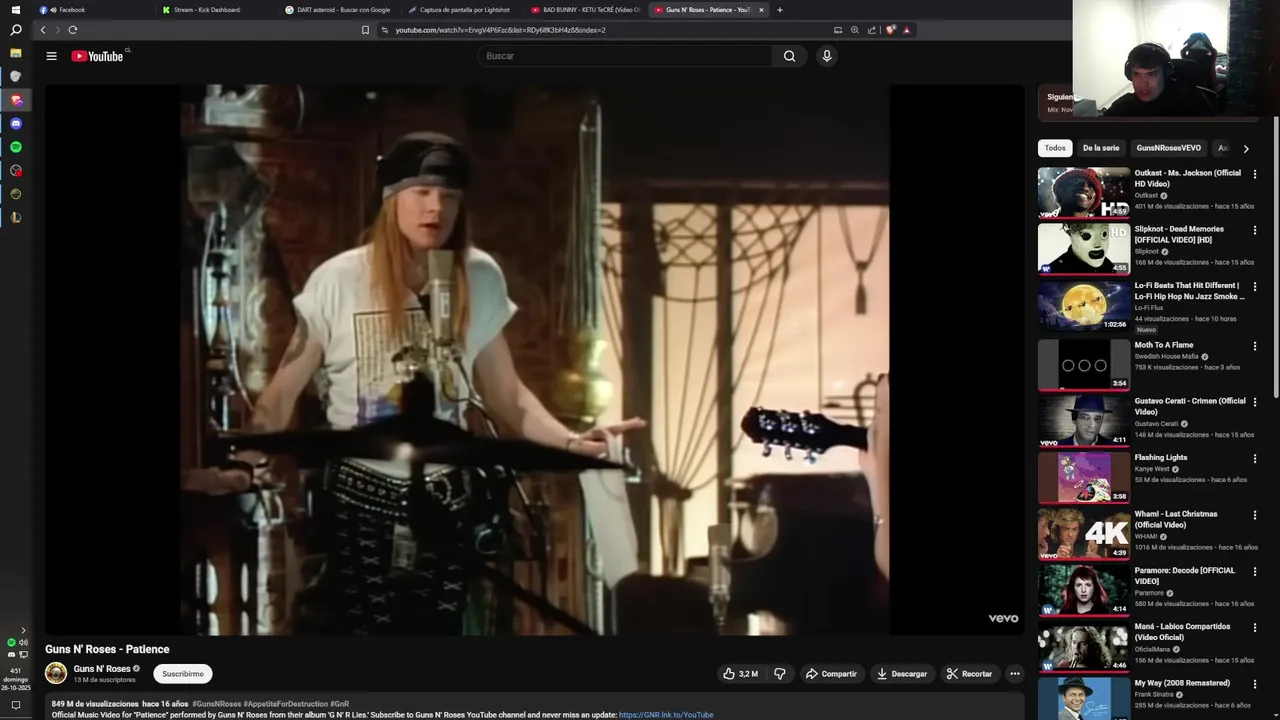Image resolution: width=1280 pixels, height=720 pixels.
Task: Open Discord from the taskbar
Action: point(15,124)
